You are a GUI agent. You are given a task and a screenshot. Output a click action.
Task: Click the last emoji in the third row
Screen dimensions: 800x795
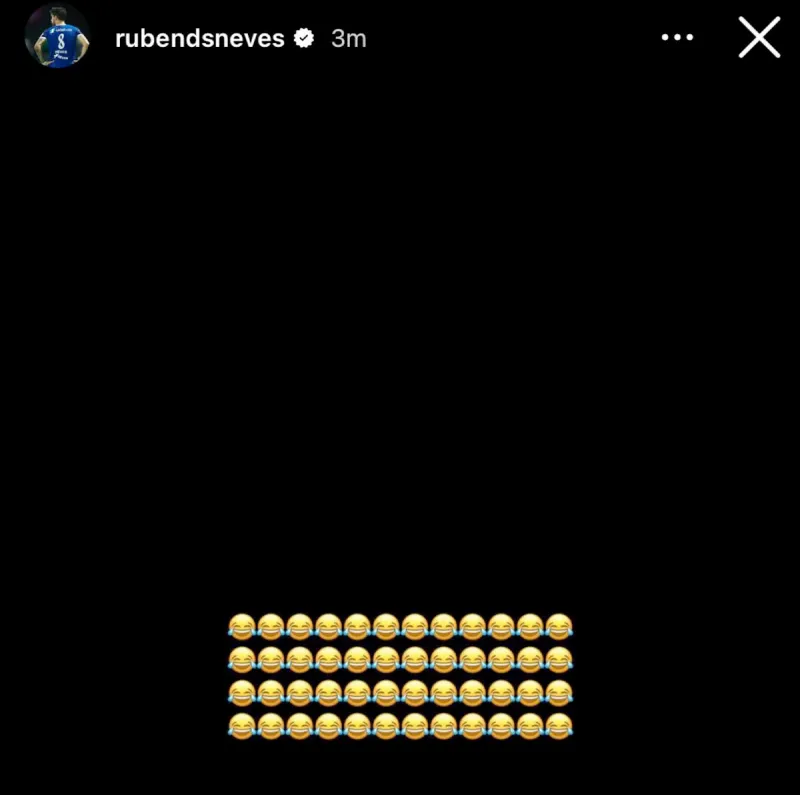tap(559, 693)
